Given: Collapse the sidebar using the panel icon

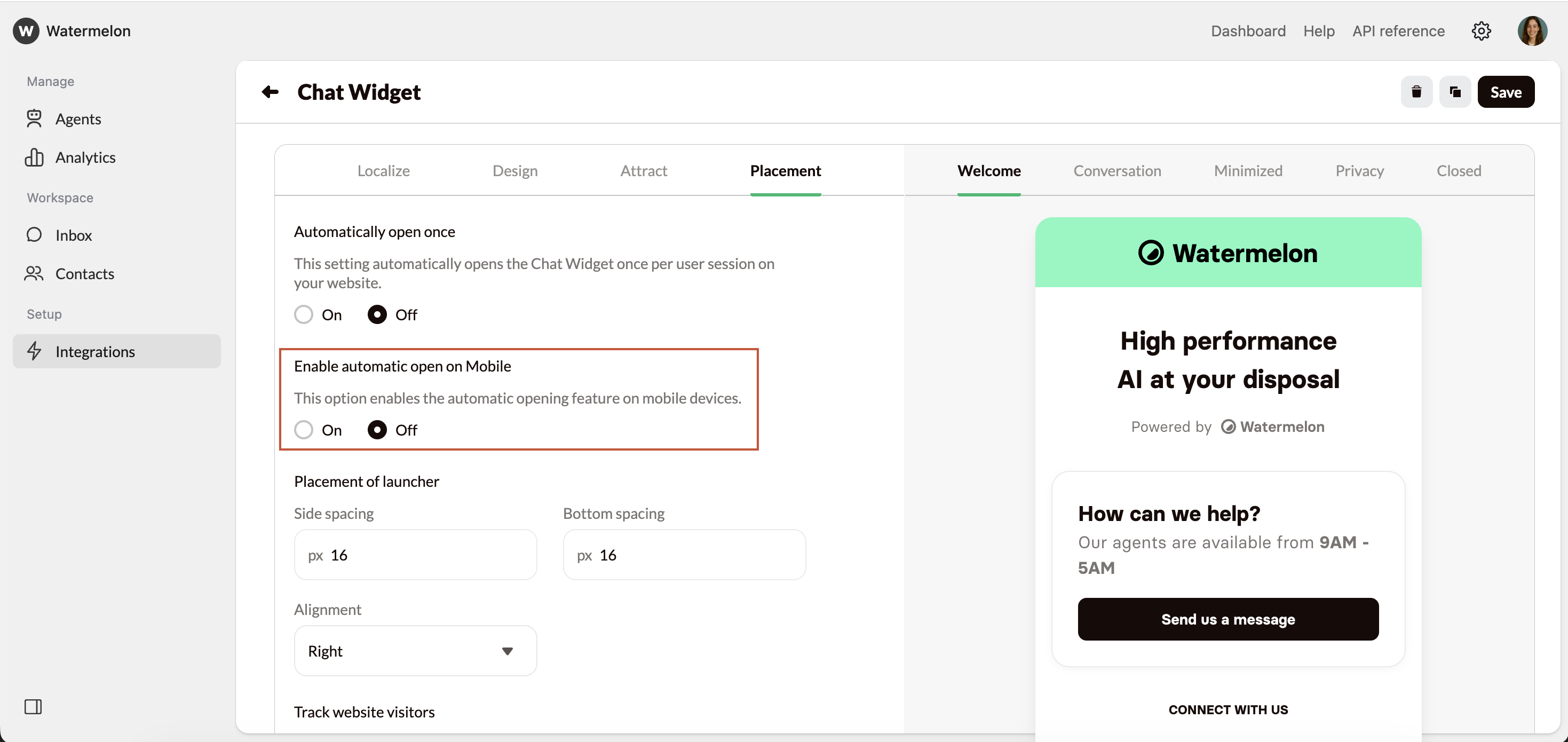Looking at the screenshot, I should 33,707.
